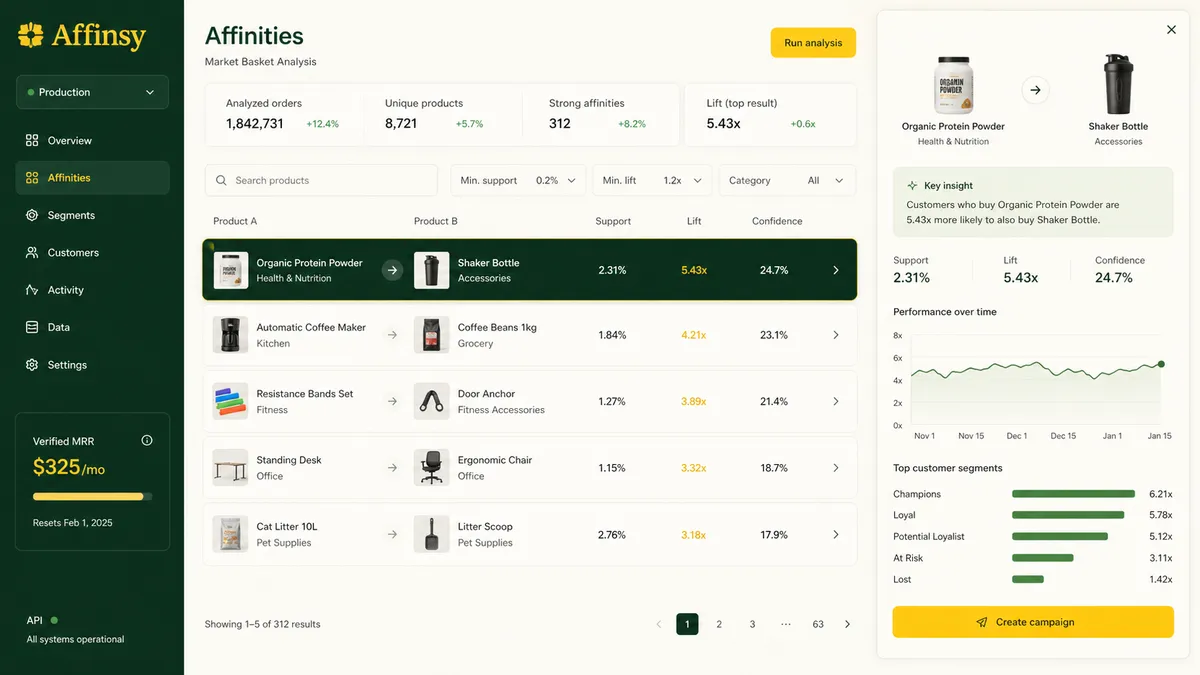Expand the Min. support filter dropdown
Image resolution: width=1200 pixels, height=675 pixels.
tap(518, 181)
